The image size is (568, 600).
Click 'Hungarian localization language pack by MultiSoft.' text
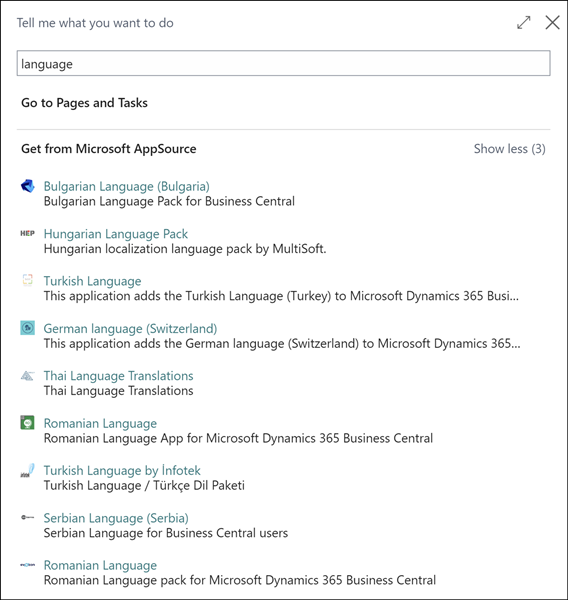click(x=185, y=249)
